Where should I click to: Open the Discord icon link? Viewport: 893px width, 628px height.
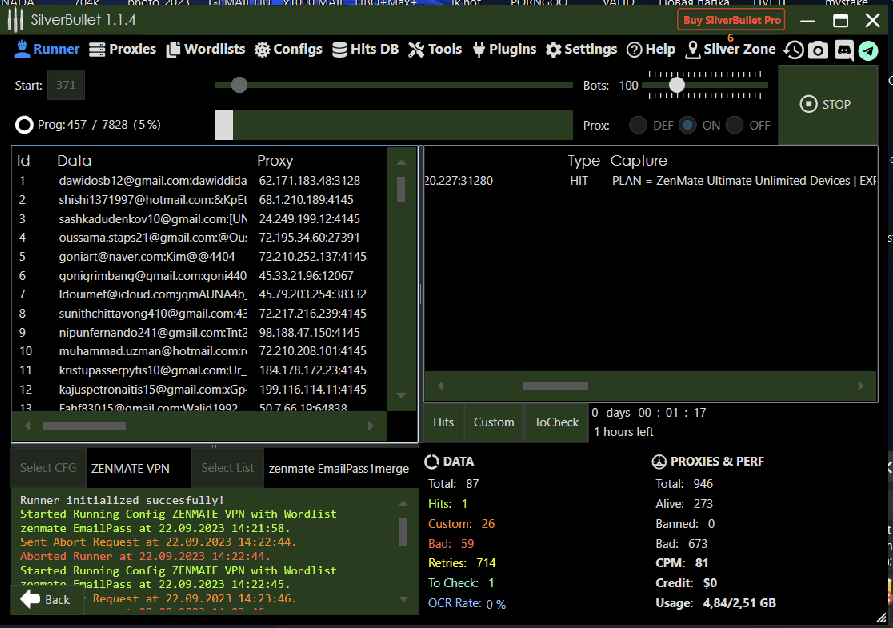click(843, 50)
